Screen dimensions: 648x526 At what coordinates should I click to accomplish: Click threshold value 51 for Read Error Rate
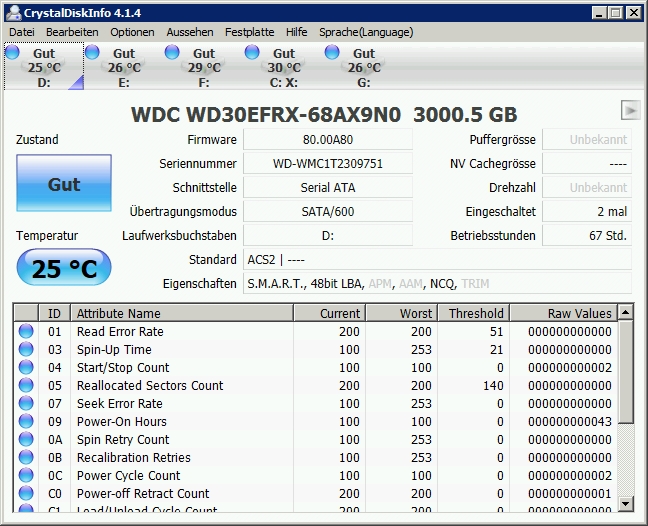click(x=496, y=331)
